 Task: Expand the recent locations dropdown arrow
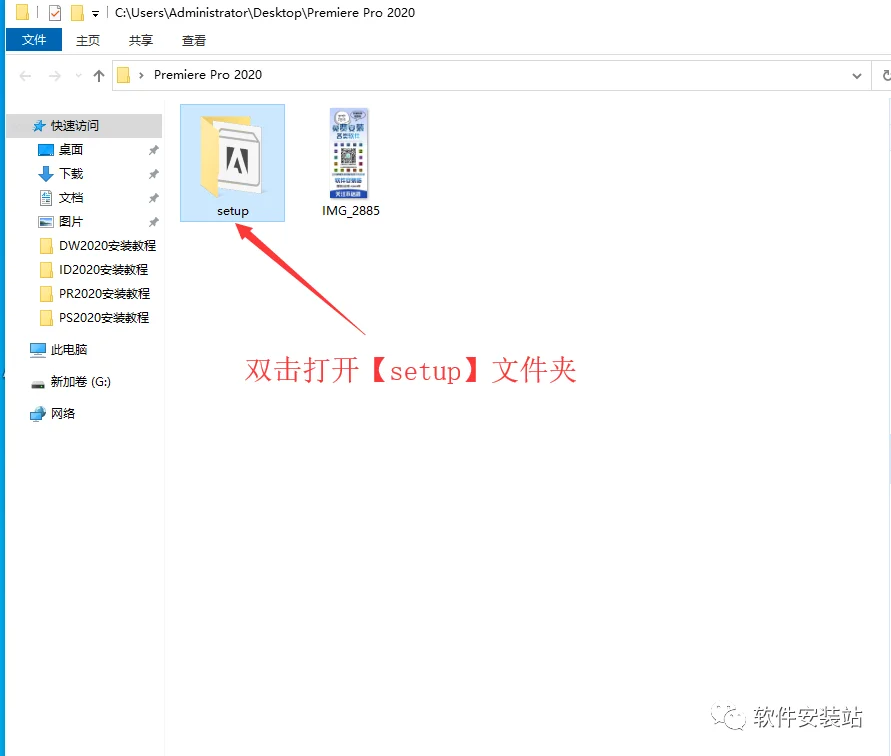[78, 76]
